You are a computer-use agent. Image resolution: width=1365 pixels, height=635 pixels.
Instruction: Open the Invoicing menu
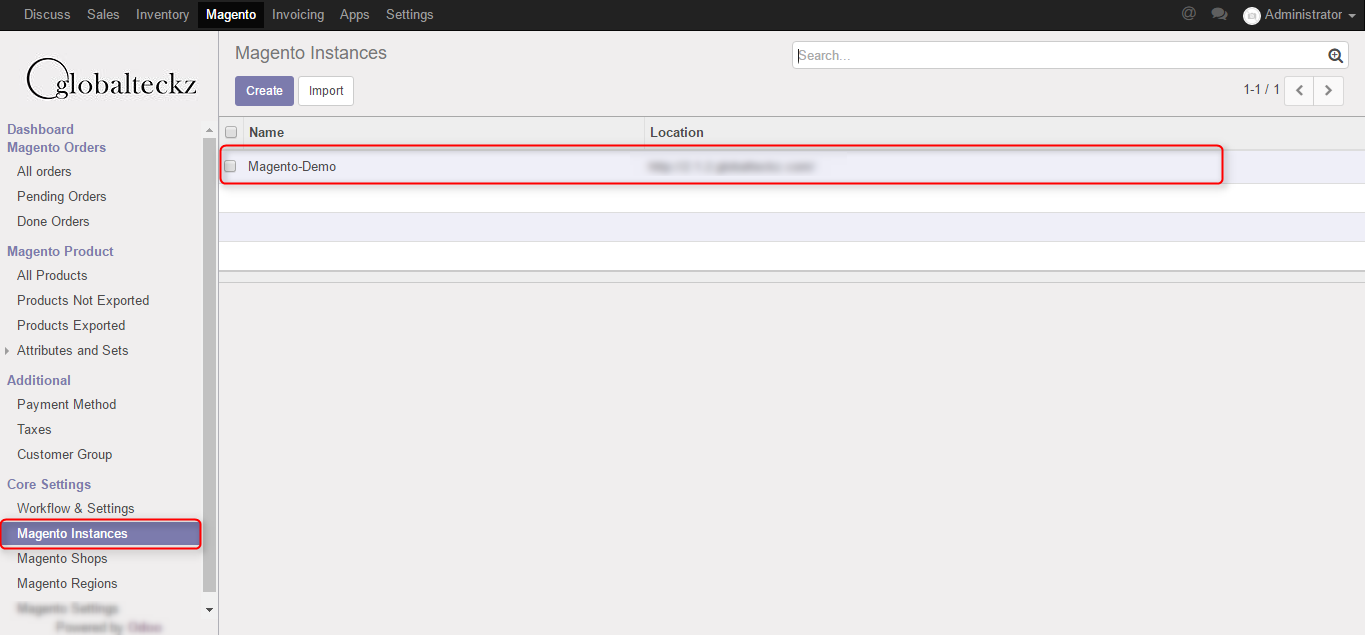[298, 15]
